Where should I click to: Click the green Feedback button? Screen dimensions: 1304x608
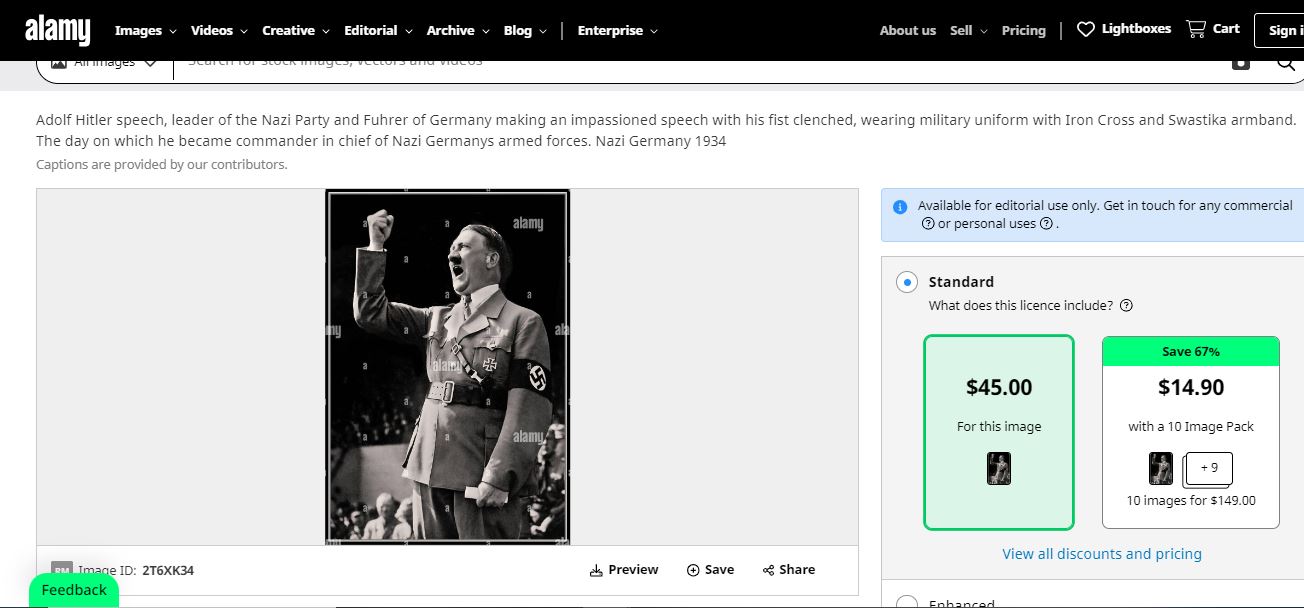pyautogui.click(x=74, y=590)
